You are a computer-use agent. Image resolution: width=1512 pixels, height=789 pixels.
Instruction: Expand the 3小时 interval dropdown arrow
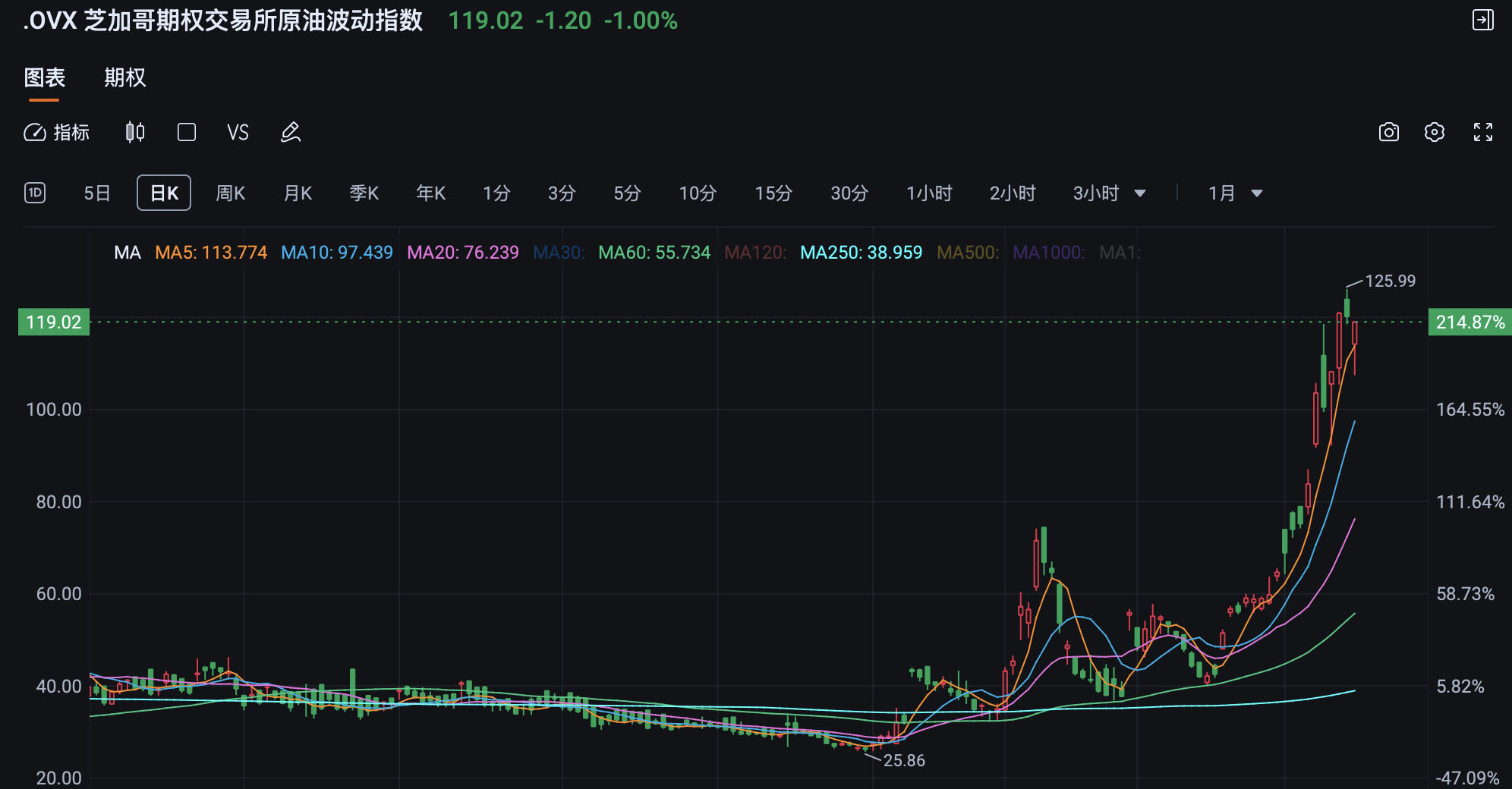1139,193
